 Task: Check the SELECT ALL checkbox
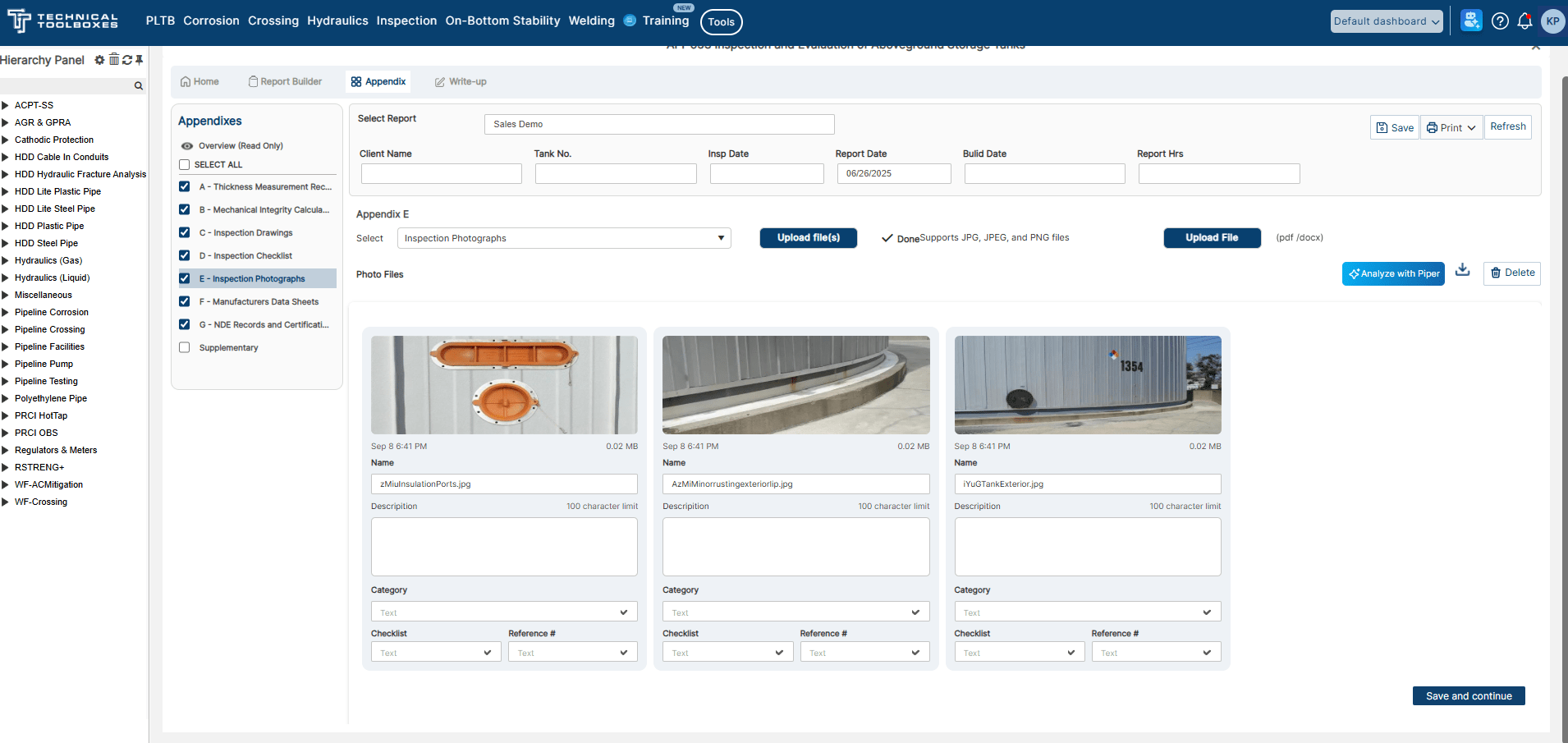coord(185,165)
